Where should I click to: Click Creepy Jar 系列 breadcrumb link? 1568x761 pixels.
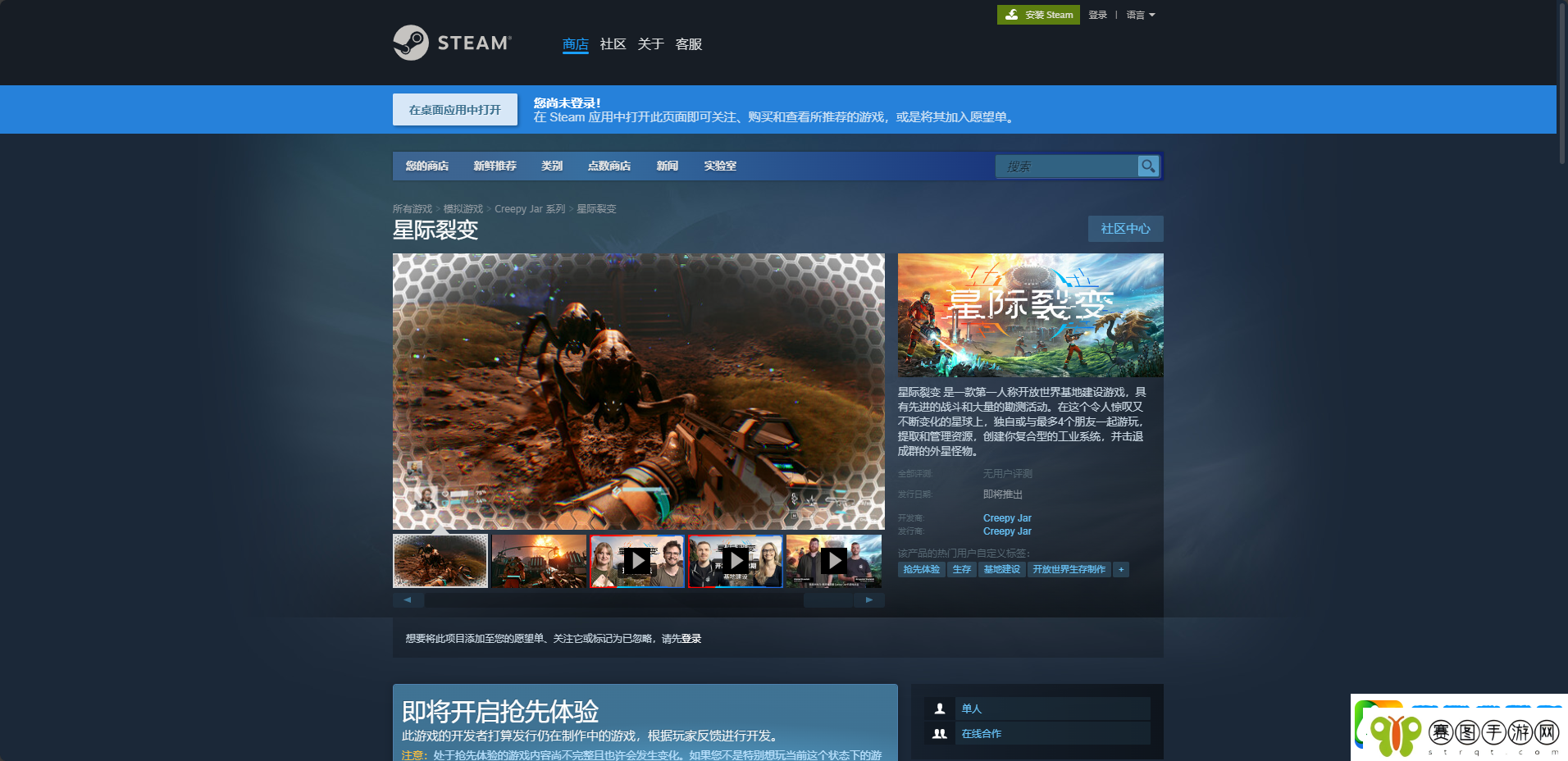[530, 209]
